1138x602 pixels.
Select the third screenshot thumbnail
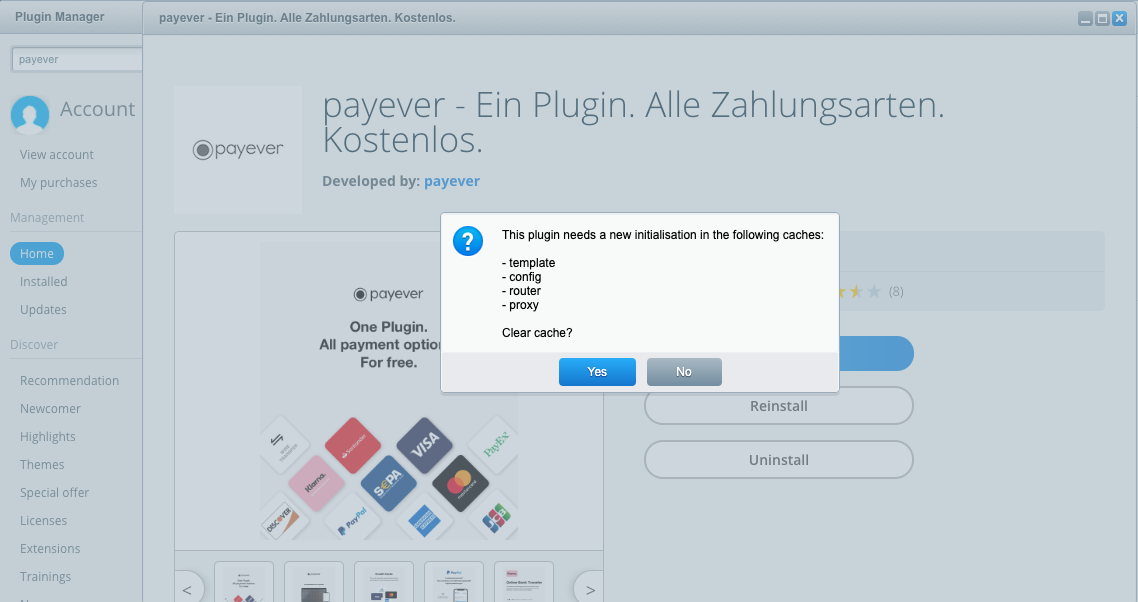pos(384,582)
